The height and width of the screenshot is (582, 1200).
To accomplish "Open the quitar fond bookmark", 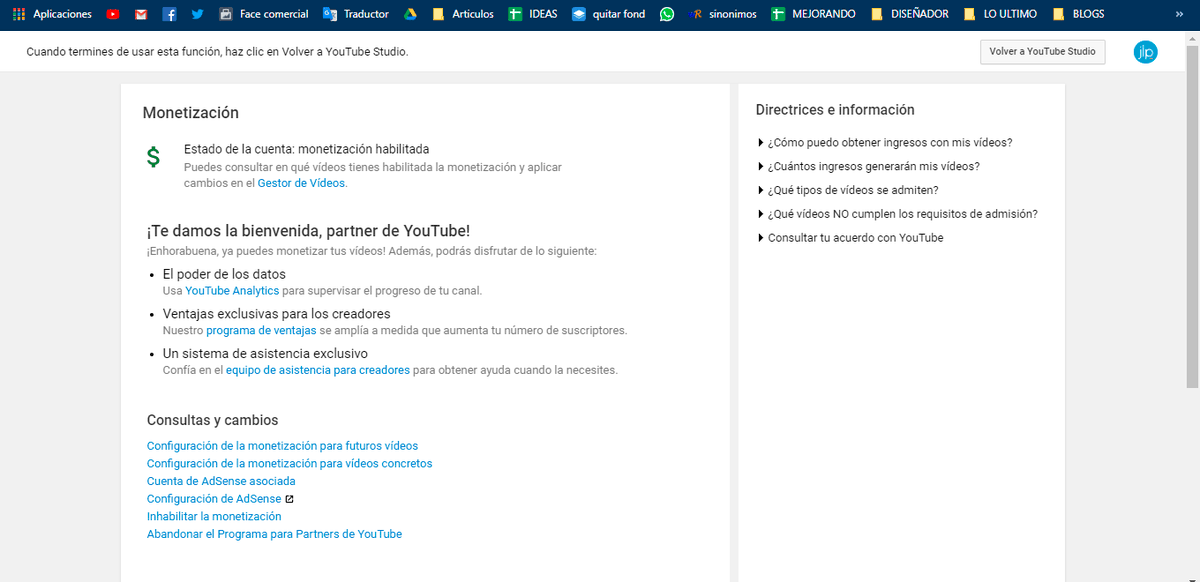I will (x=609, y=14).
